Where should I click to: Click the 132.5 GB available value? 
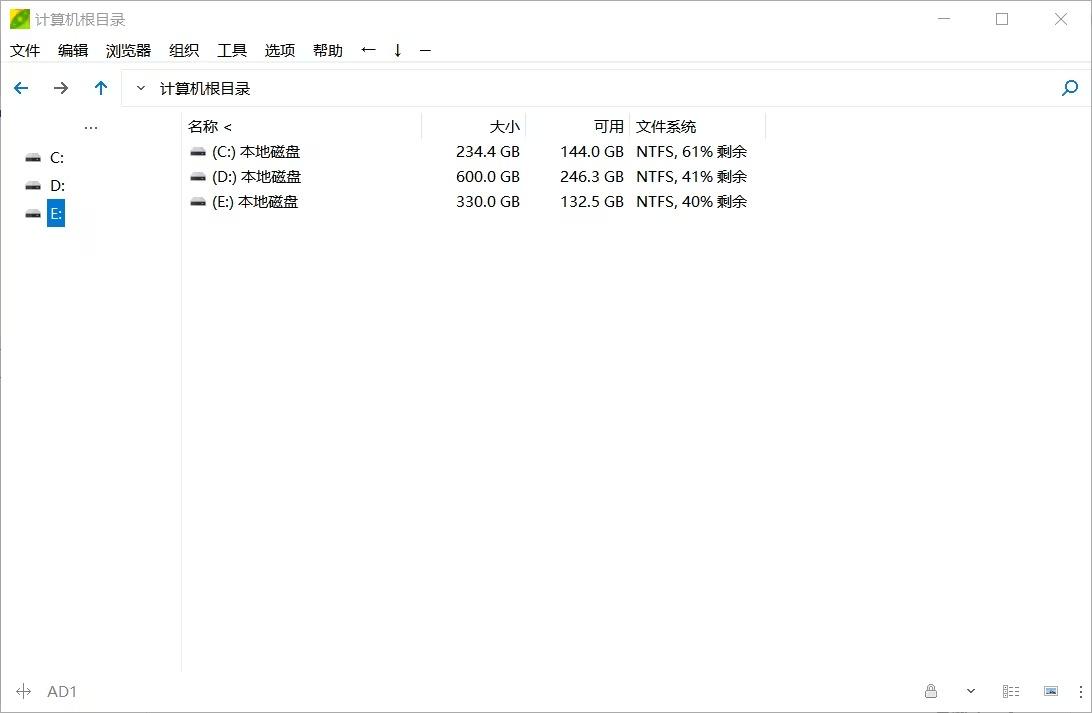592,202
